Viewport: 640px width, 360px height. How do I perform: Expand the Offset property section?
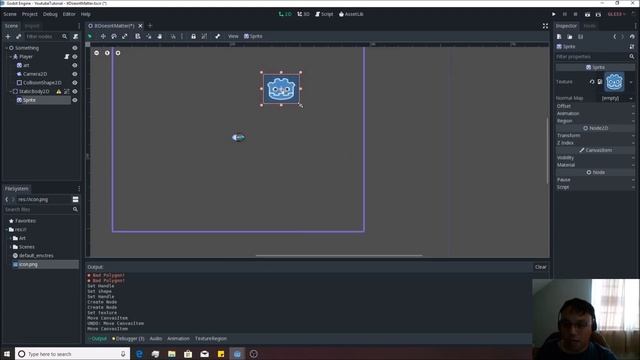596,106
